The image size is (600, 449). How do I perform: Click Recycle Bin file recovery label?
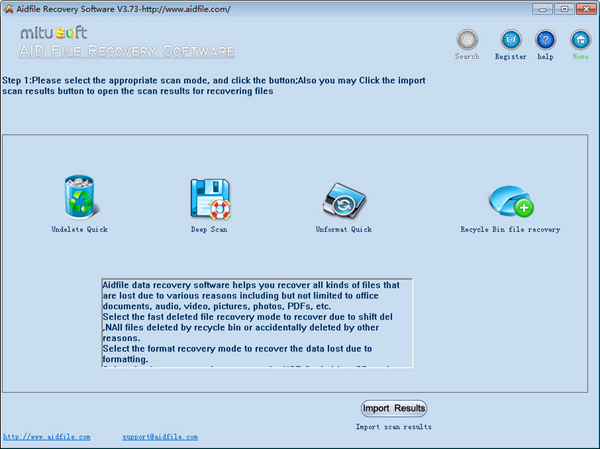510,229
